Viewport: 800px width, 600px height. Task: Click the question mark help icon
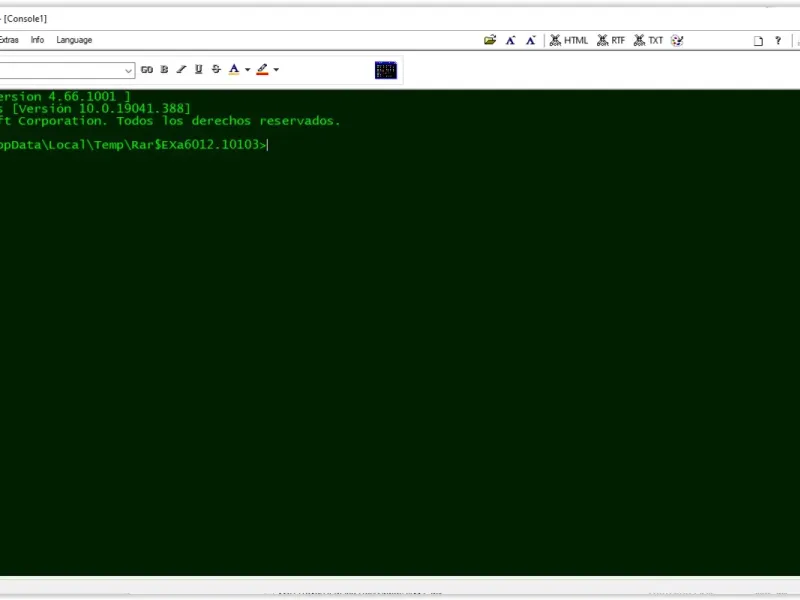pyautogui.click(x=778, y=40)
